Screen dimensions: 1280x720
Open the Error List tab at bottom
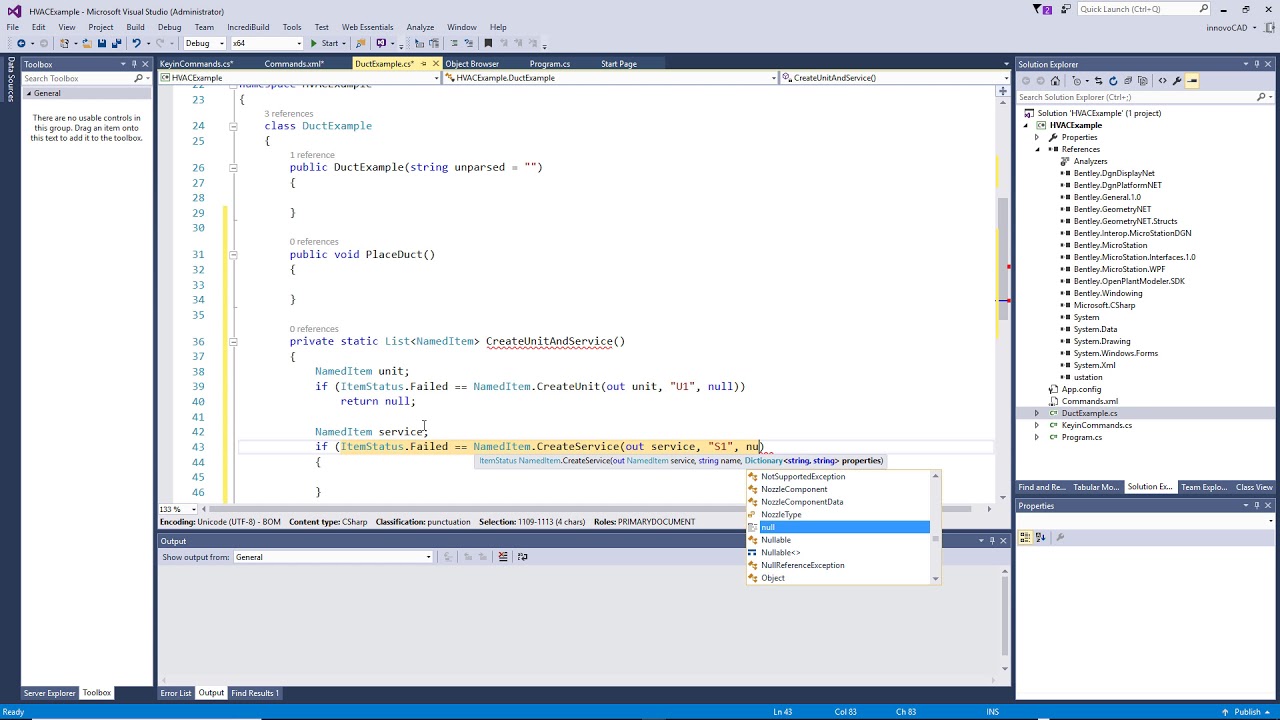(x=175, y=693)
